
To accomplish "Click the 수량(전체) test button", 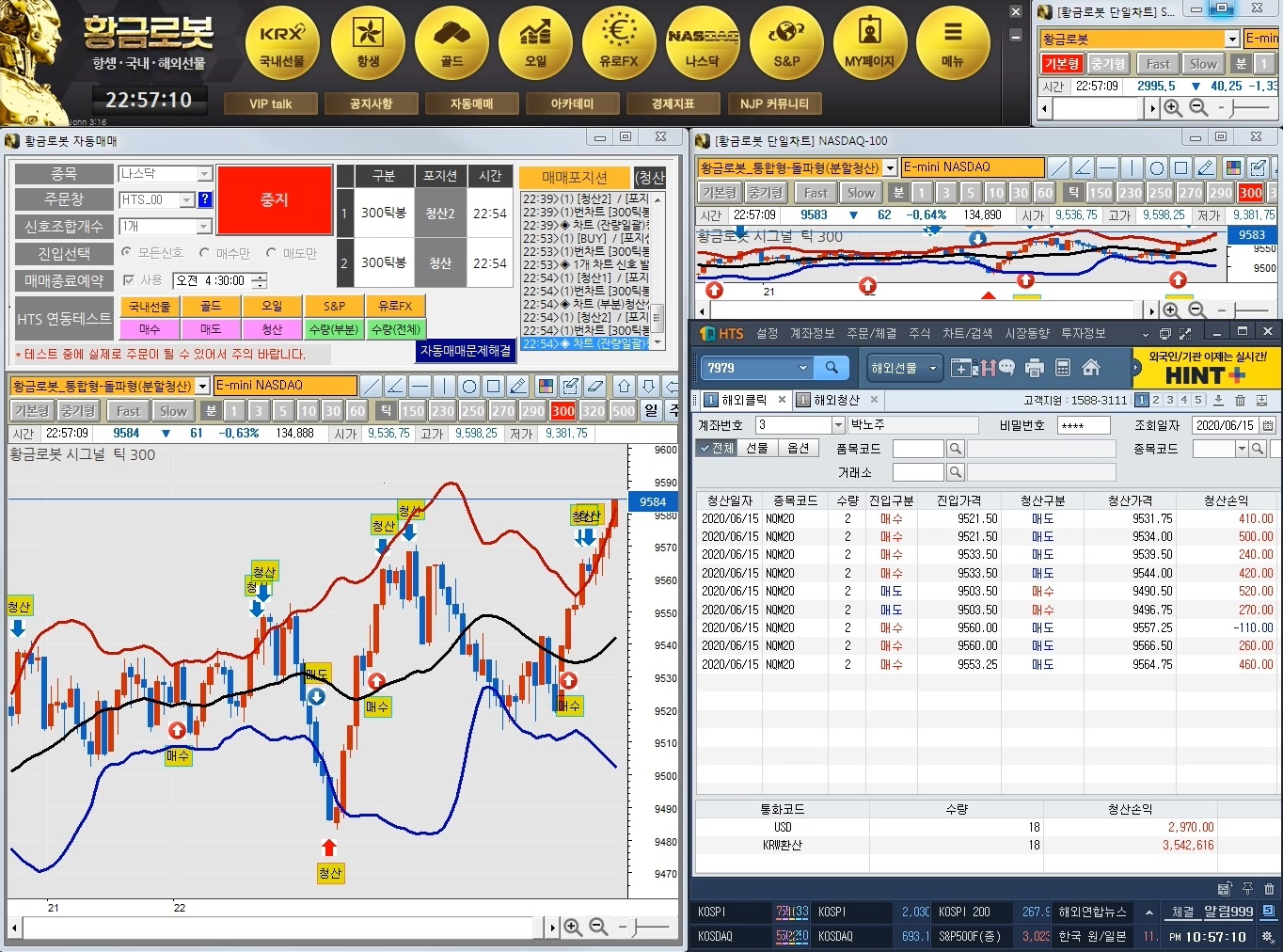I will click(x=396, y=329).
